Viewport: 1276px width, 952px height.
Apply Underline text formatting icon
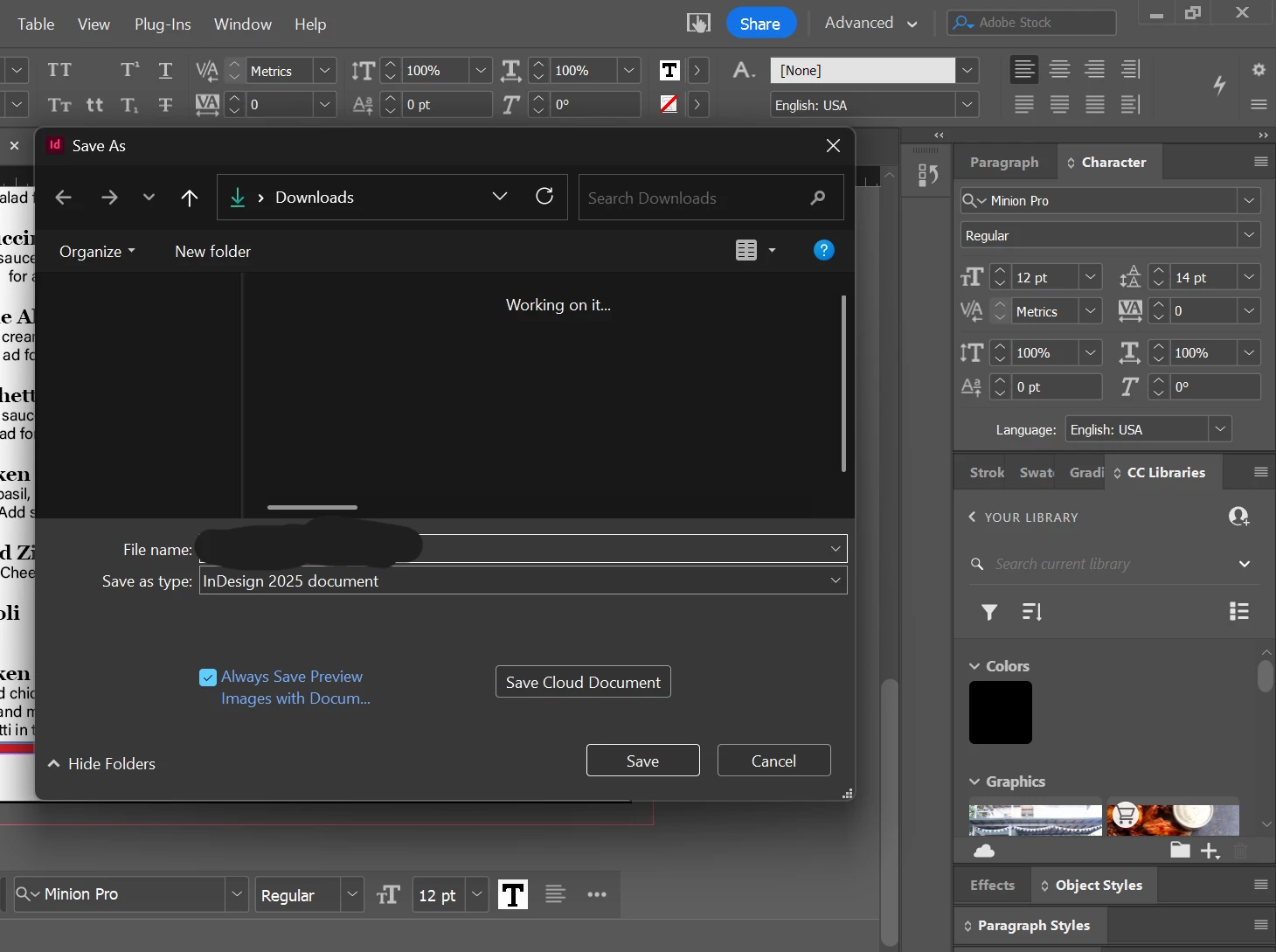coord(165,70)
